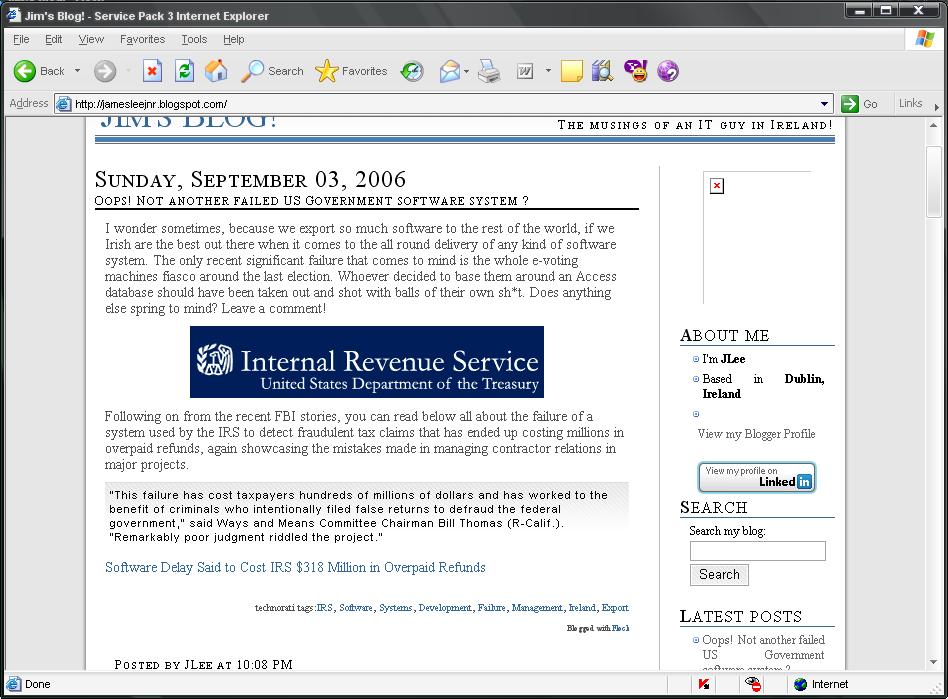The height and width of the screenshot is (699, 948).
Task: Click the Links toolbar label
Action: (910, 103)
